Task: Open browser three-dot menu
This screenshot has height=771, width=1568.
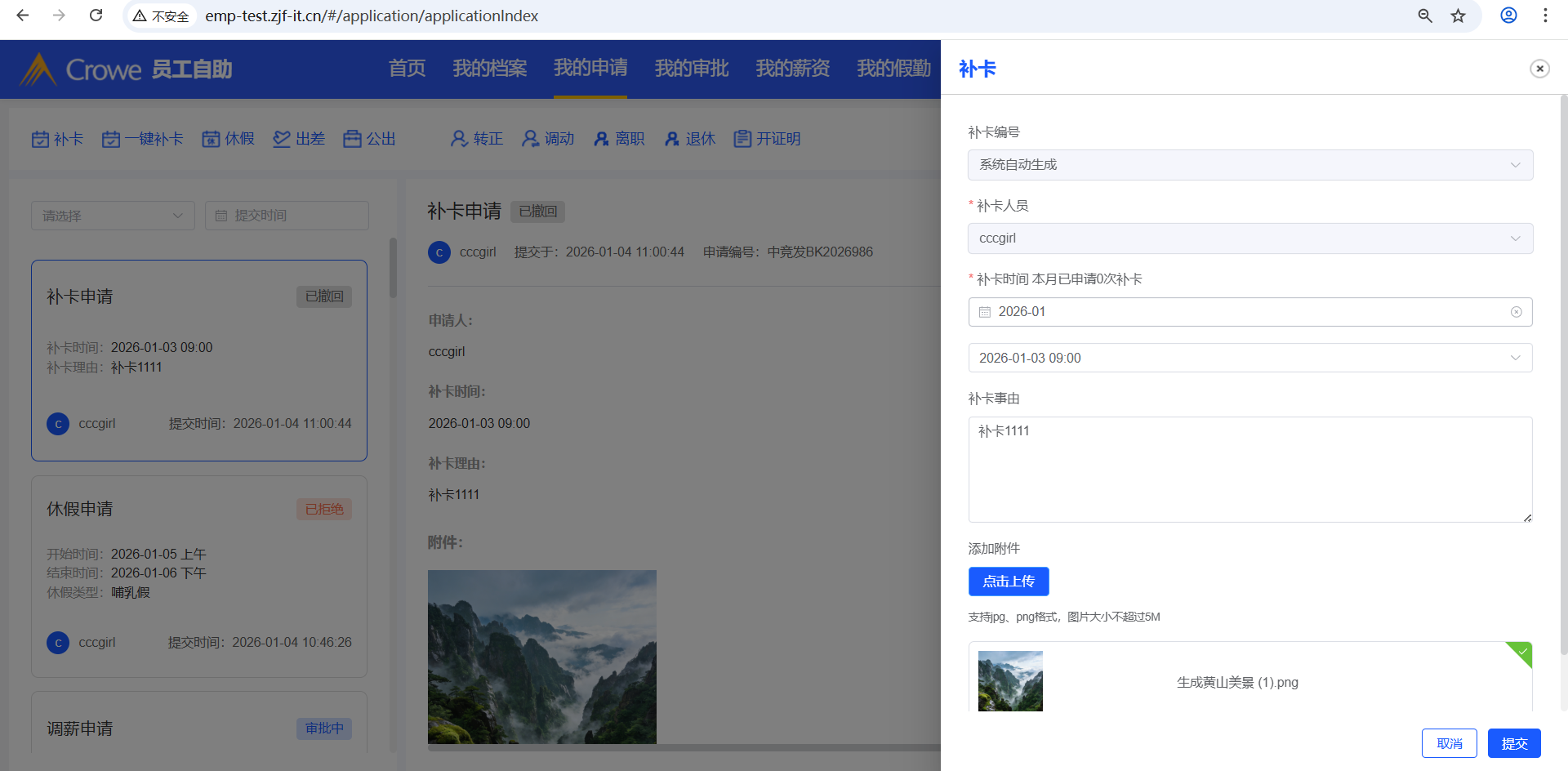Action: [x=1545, y=16]
